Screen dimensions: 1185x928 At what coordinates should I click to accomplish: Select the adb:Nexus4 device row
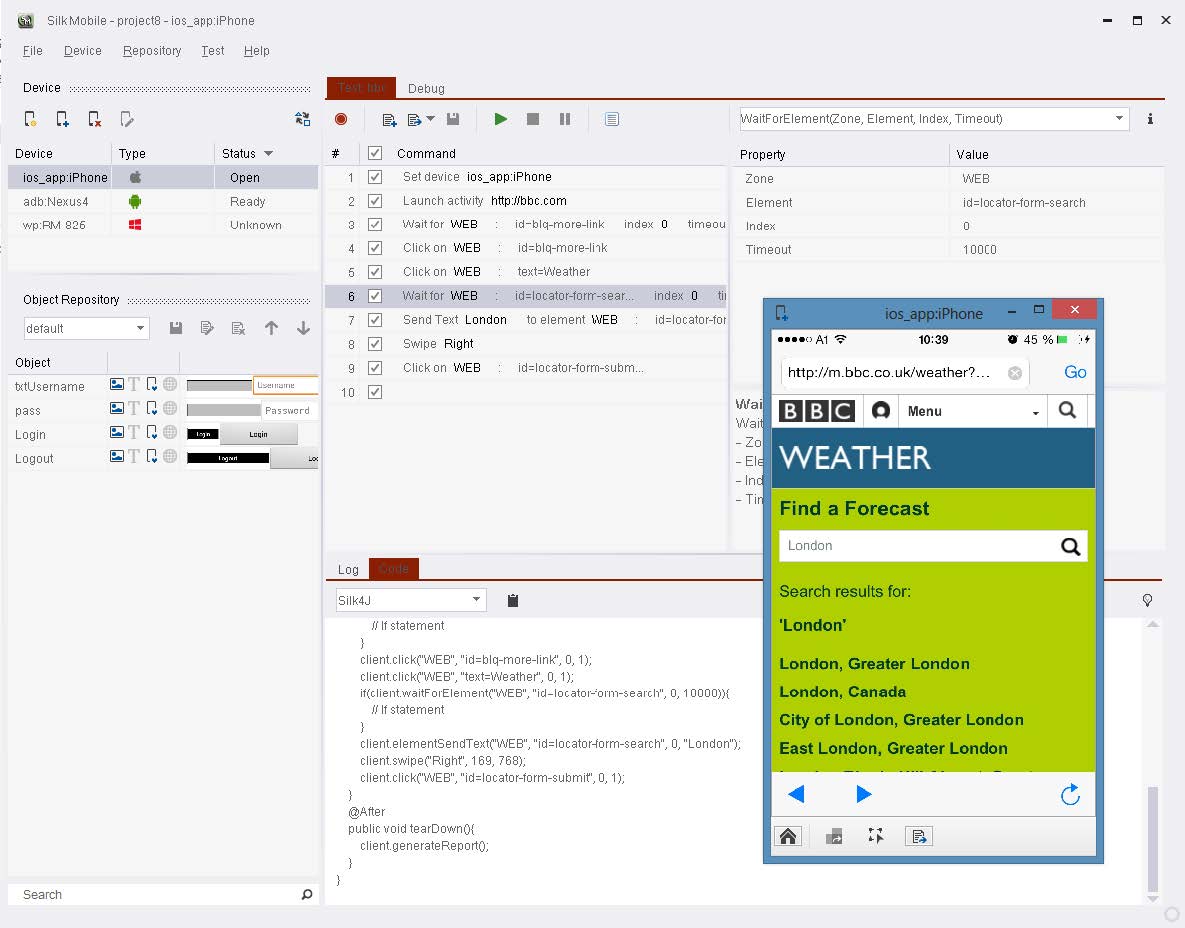[162, 201]
